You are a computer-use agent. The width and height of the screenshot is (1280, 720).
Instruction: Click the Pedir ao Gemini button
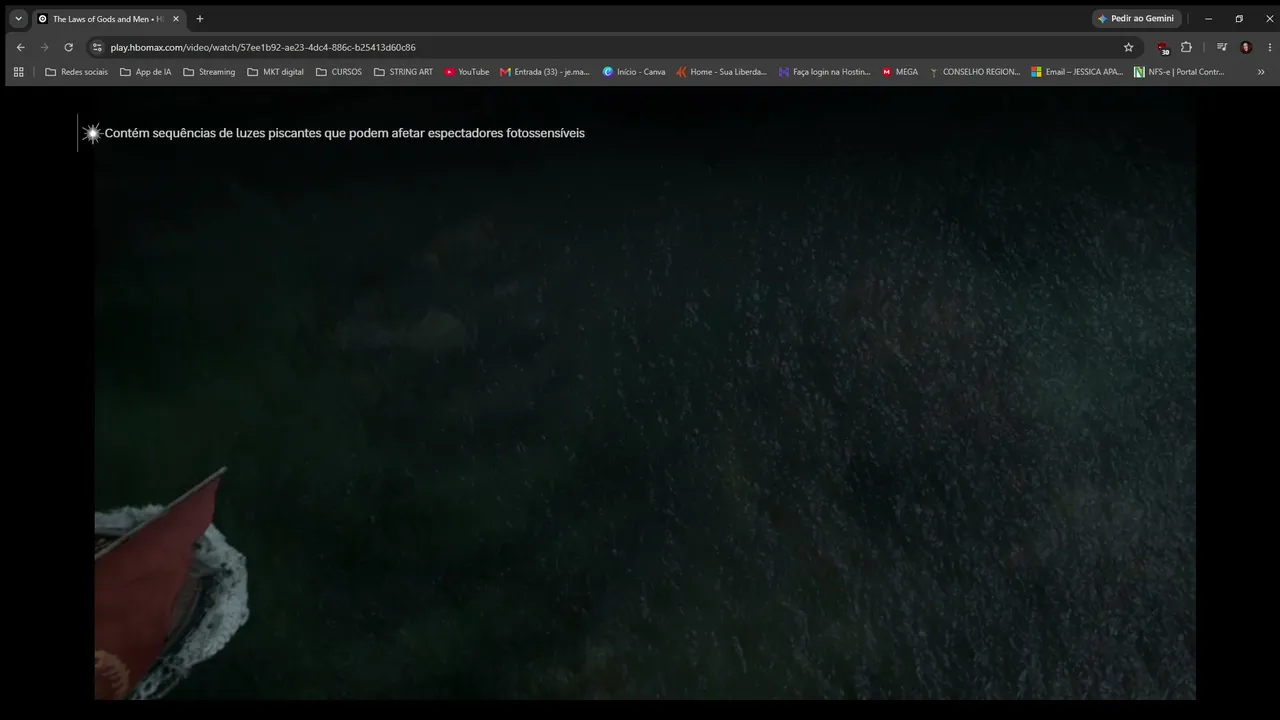[1136, 19]
